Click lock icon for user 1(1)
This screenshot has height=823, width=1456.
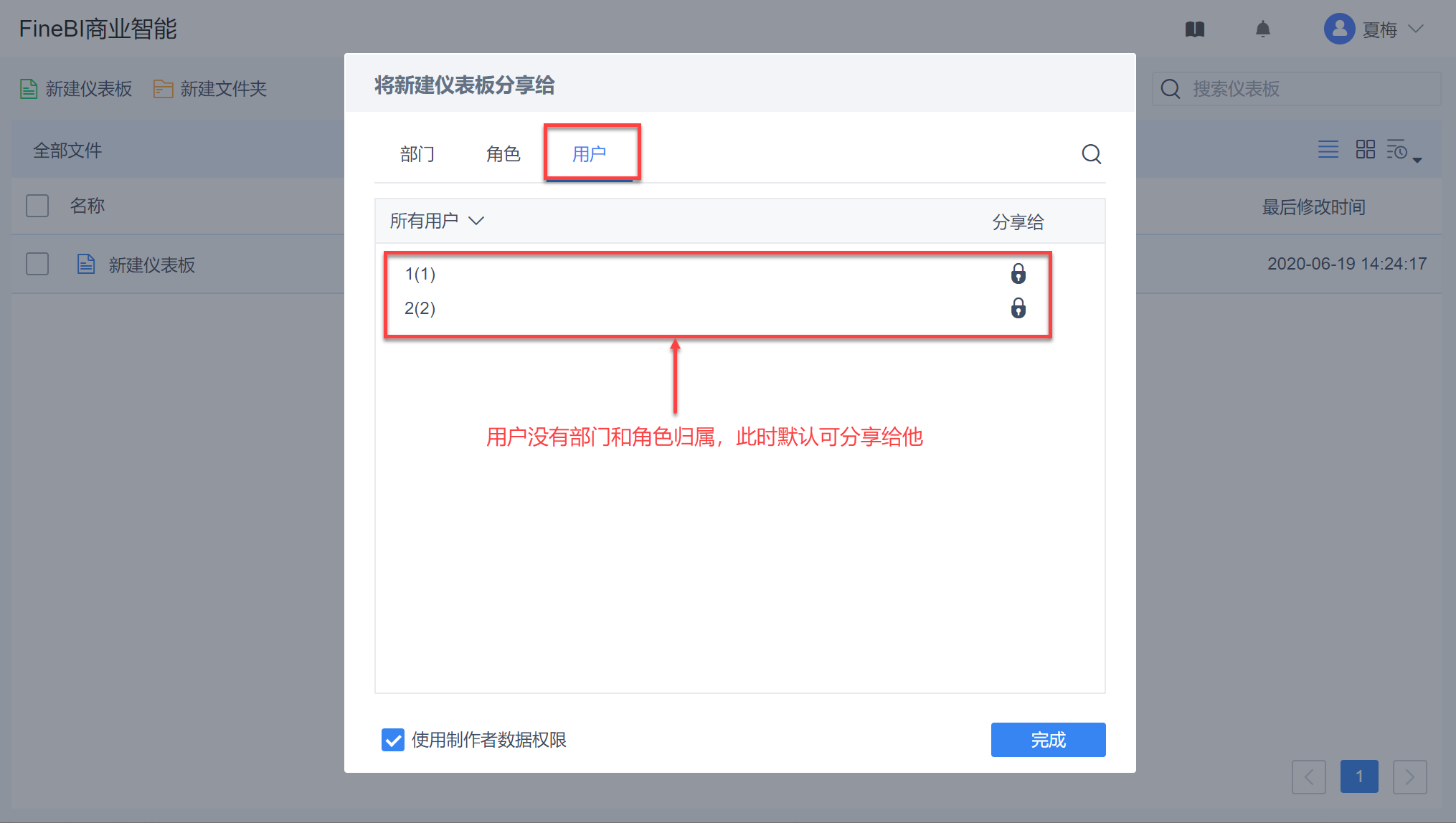(x=1018, y=274)
